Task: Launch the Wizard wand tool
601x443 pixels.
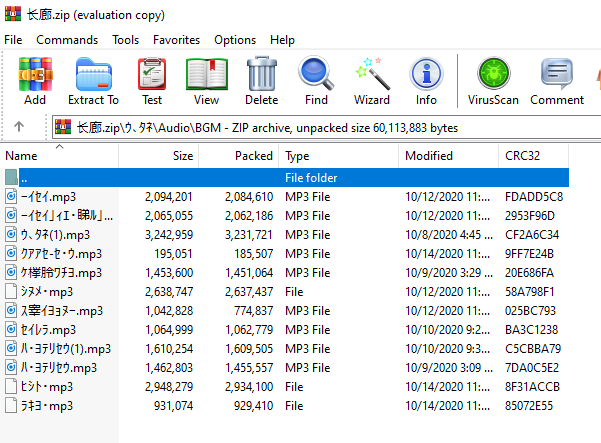Action: click(372, 81)
